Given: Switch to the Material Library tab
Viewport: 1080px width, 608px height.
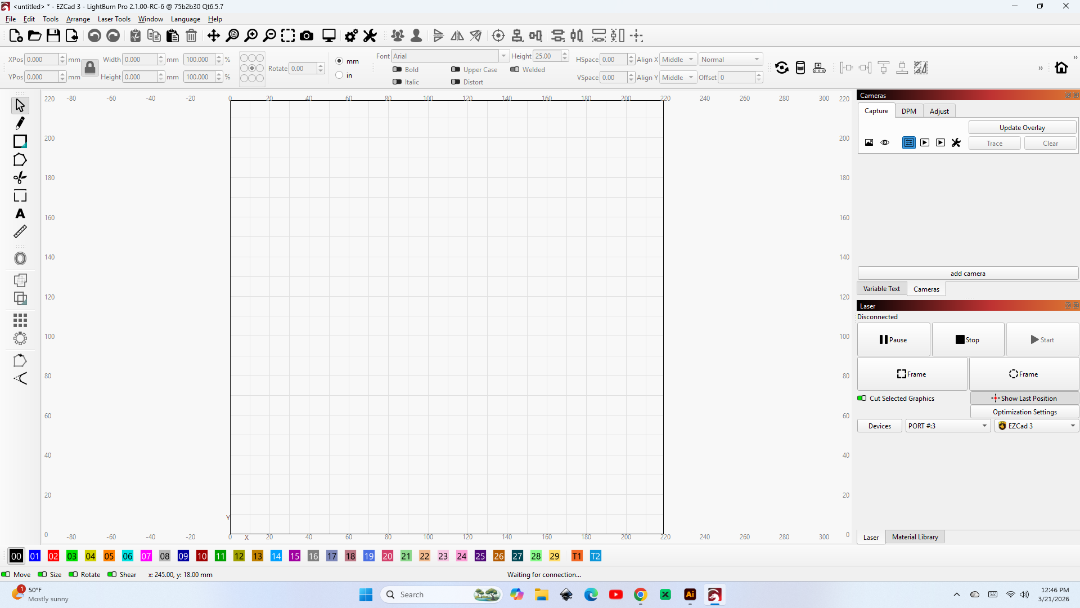Looking at the screenshot, I should click(x=915, y=537).
